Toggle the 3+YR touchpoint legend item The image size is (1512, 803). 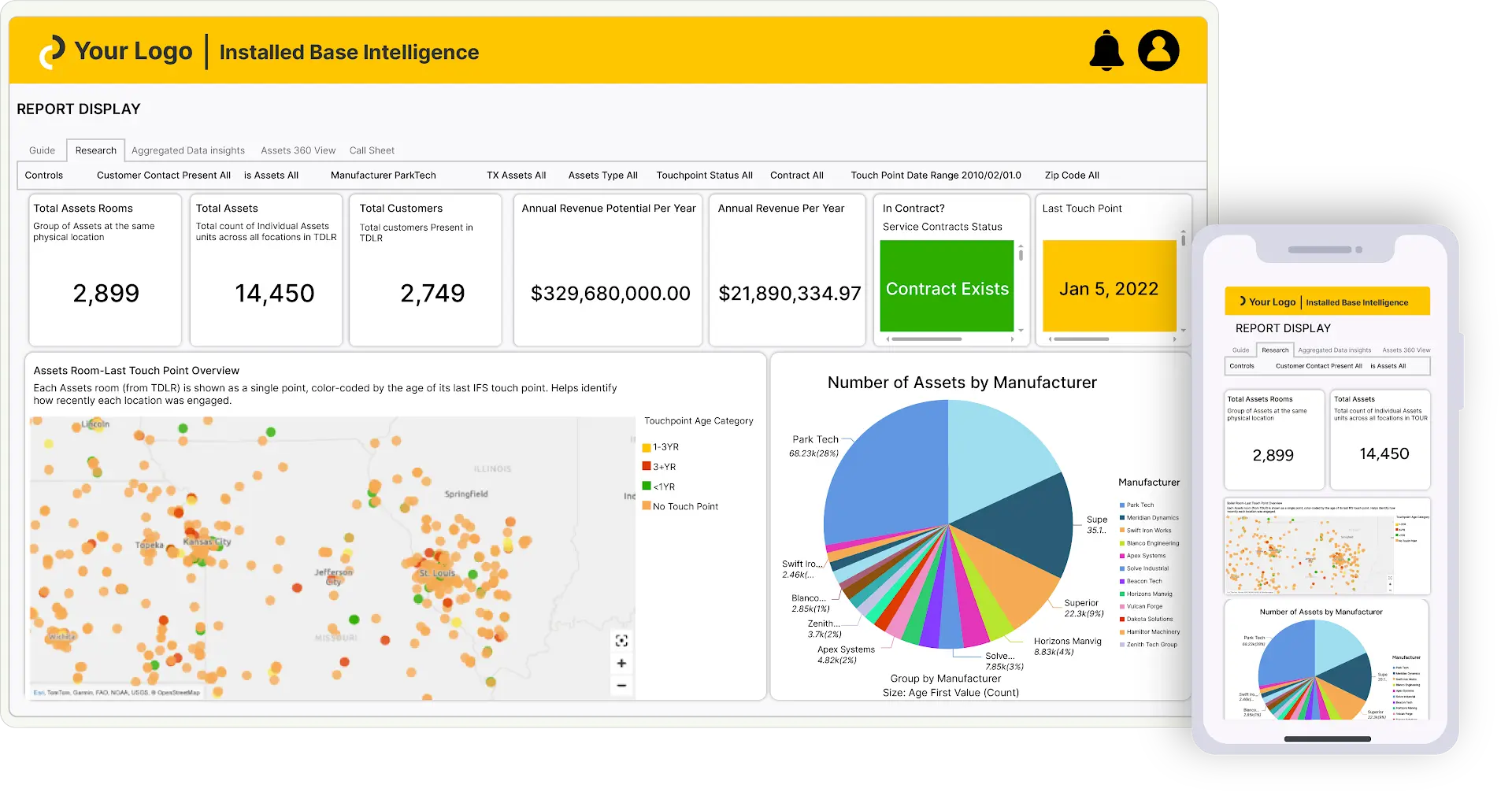point(661,466)
